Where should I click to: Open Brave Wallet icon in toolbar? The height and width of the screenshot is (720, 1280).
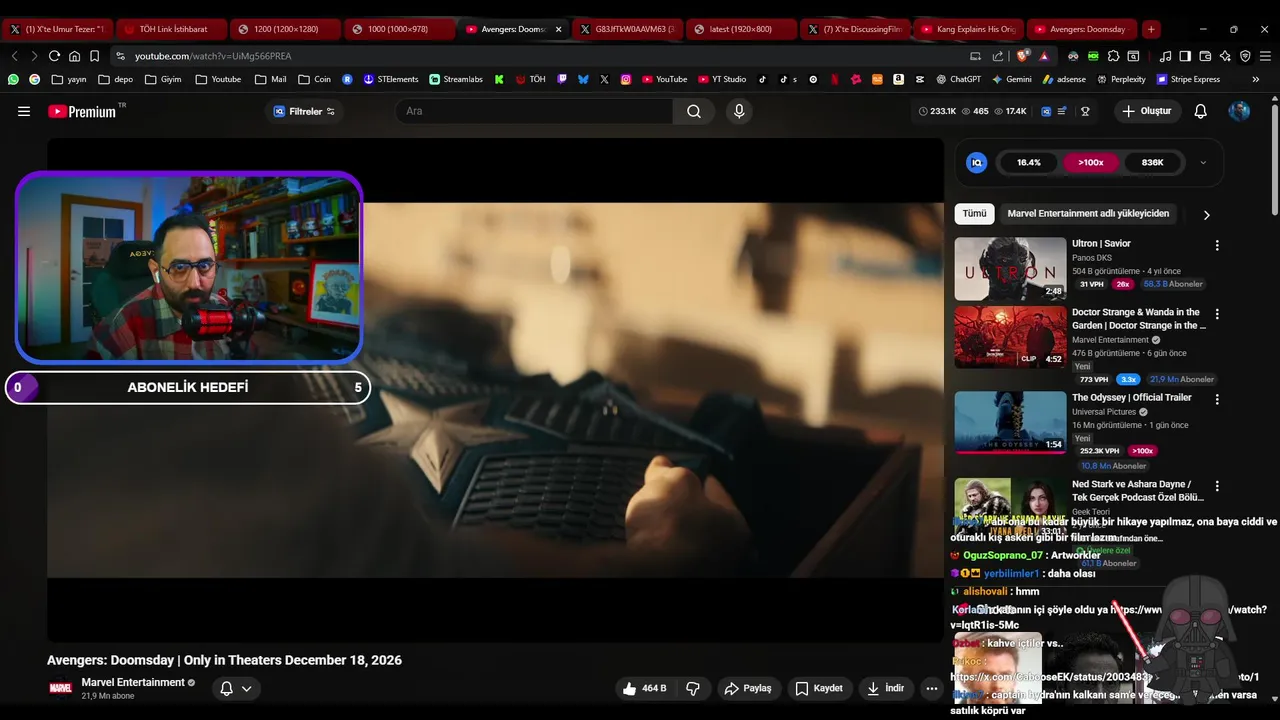[x=1205, y=56]
